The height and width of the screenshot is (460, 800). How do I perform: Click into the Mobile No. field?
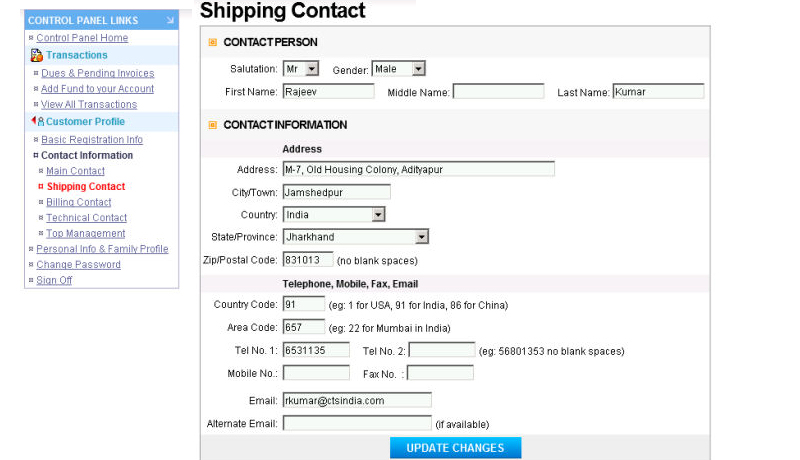pyautogui.click(x=316, y=373)
